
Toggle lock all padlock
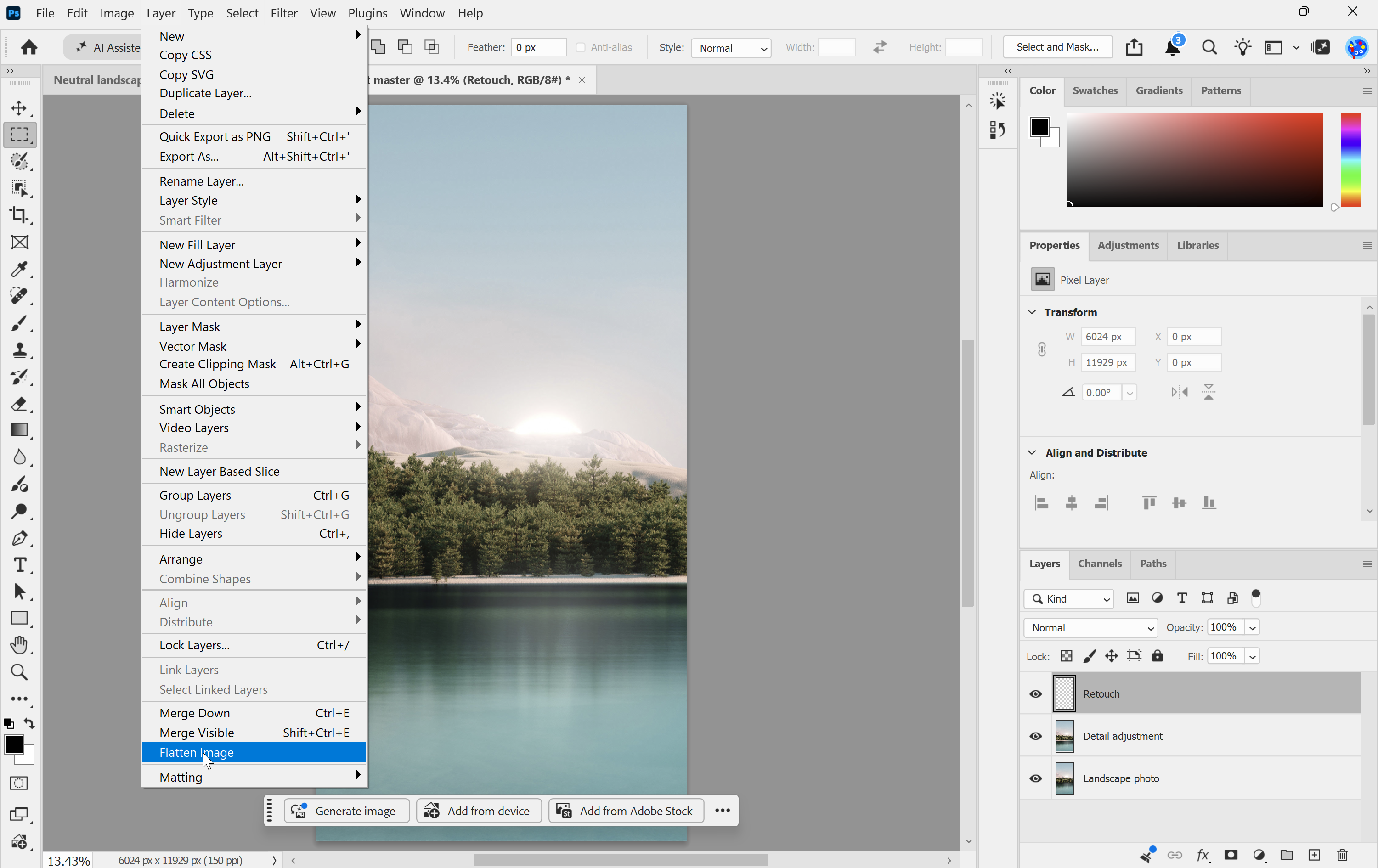point(1157,656)
